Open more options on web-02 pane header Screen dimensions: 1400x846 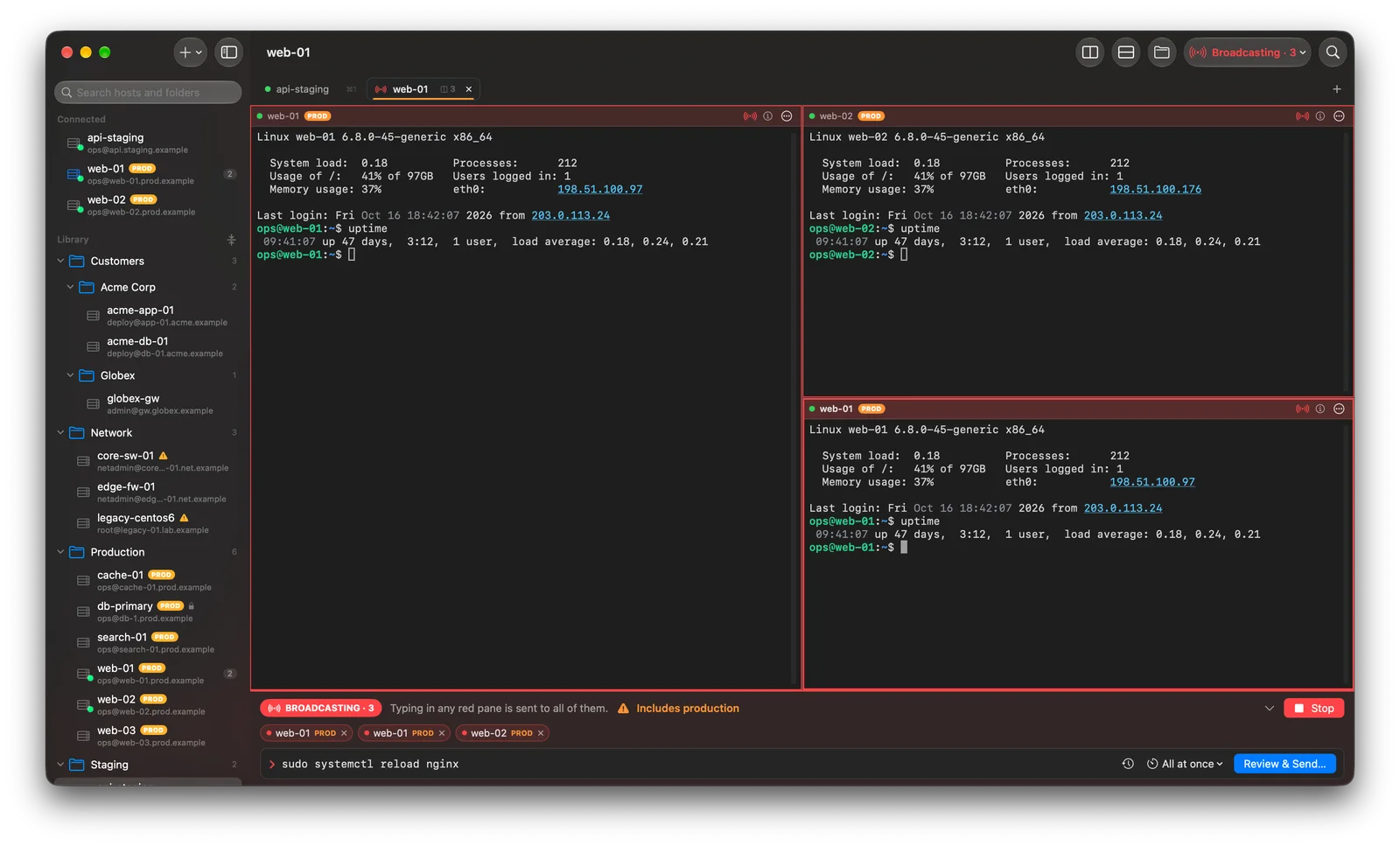click(x=1339, y=116)
